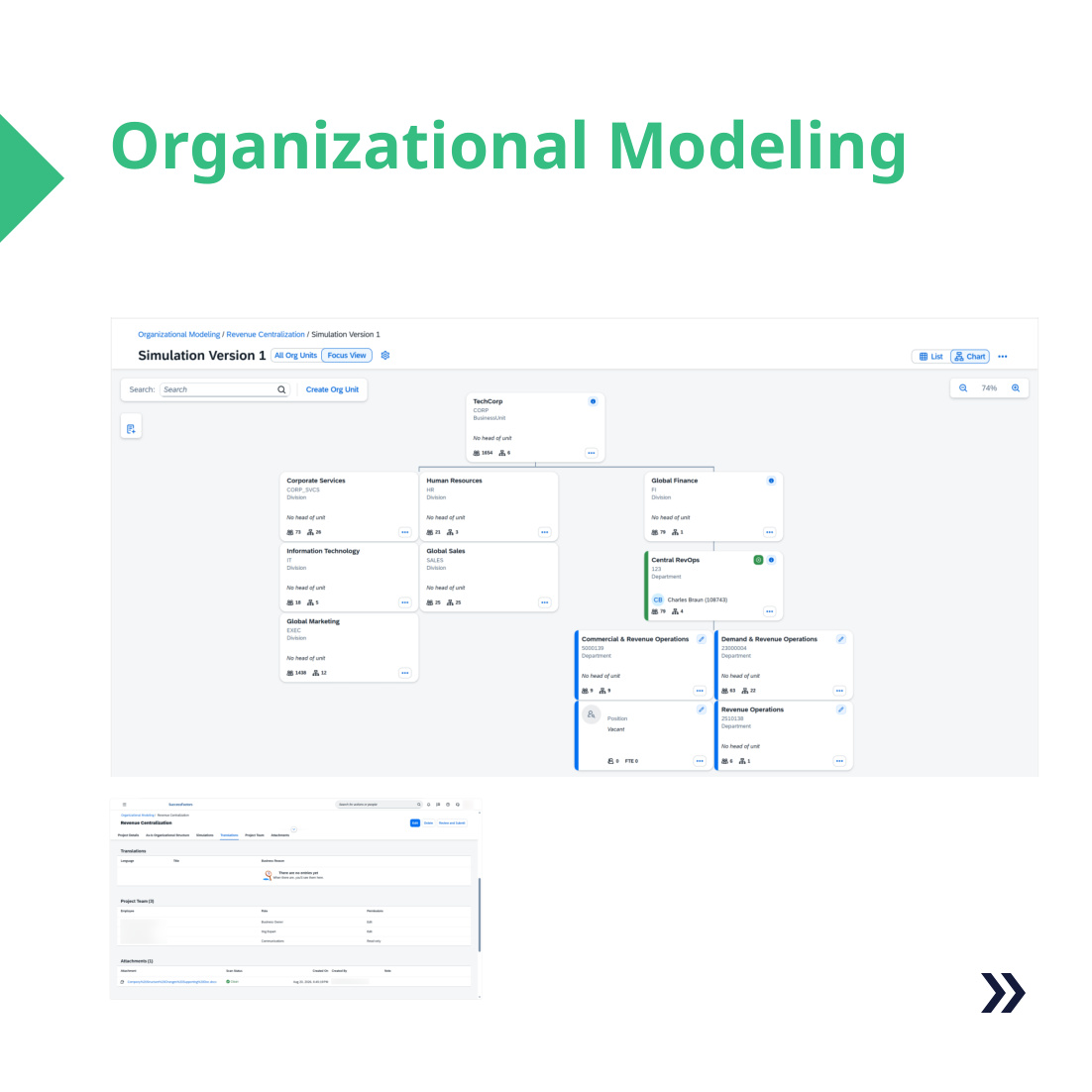Click the Revenue Centralization breadcrumb link
The height and width of the screenshot is (1092, 1092).
[266, 334]
